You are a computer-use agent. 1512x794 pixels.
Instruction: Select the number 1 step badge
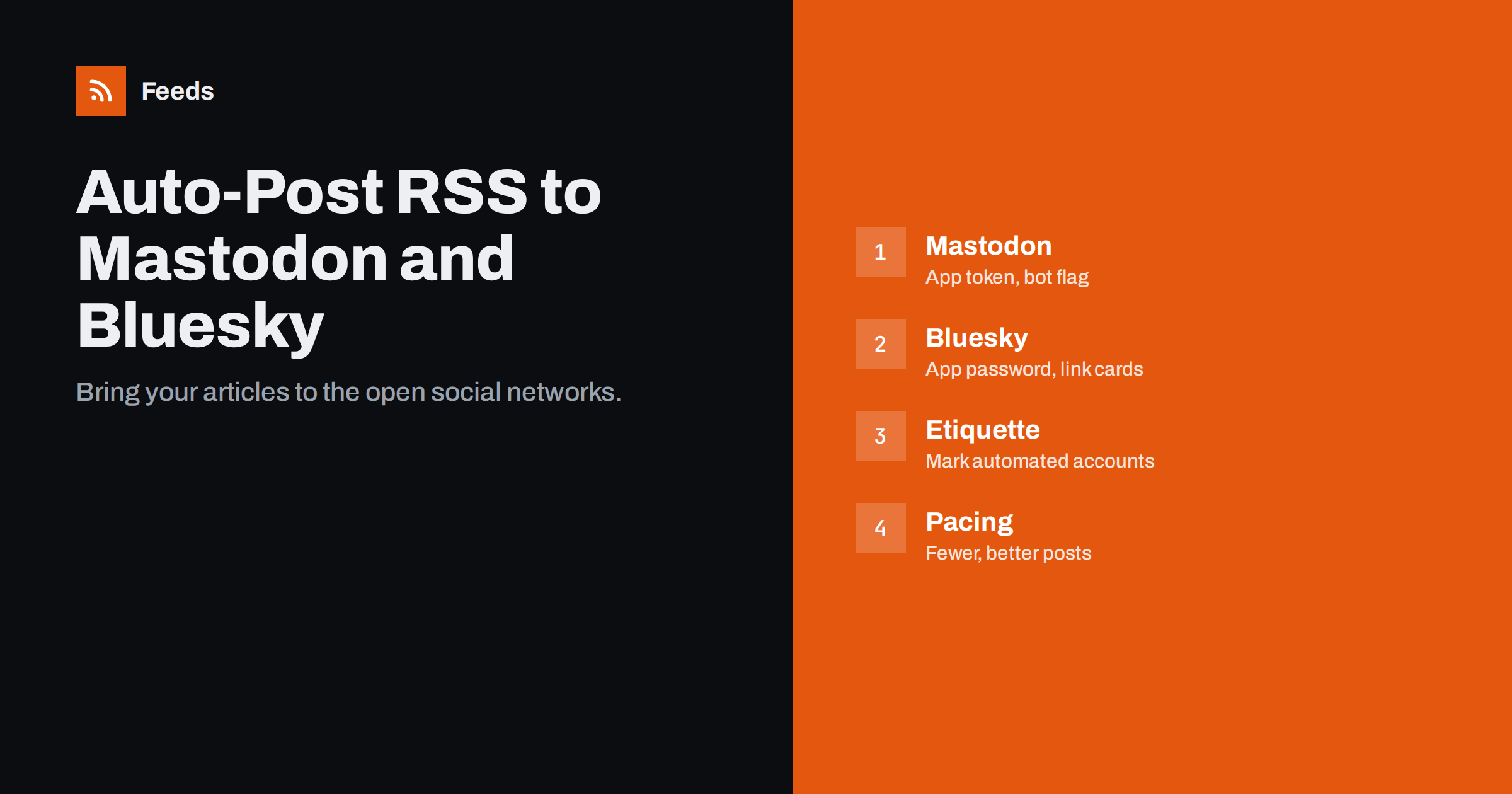[881, 252]
